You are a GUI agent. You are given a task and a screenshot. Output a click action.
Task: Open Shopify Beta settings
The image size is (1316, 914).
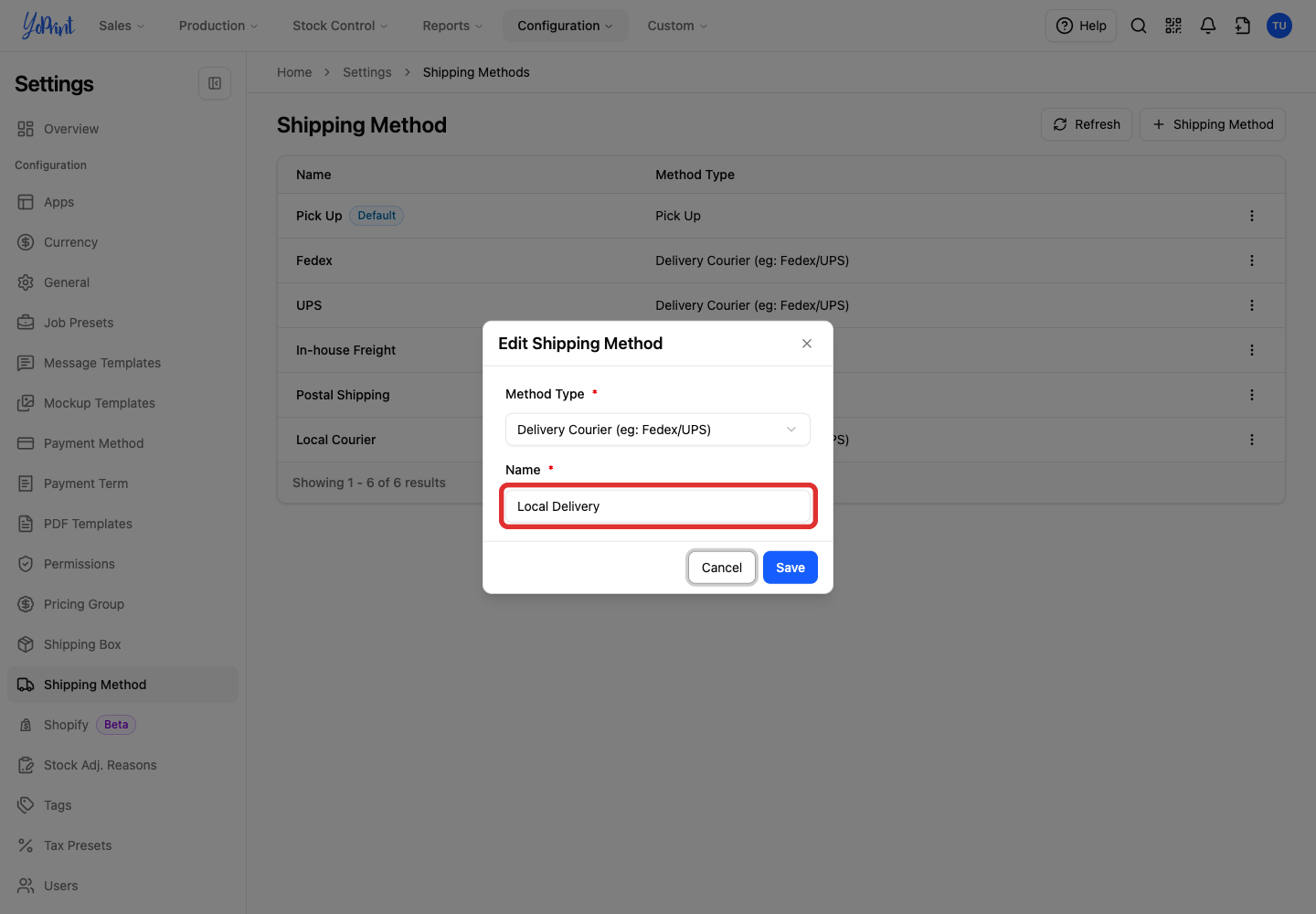(x=122, y=725)
